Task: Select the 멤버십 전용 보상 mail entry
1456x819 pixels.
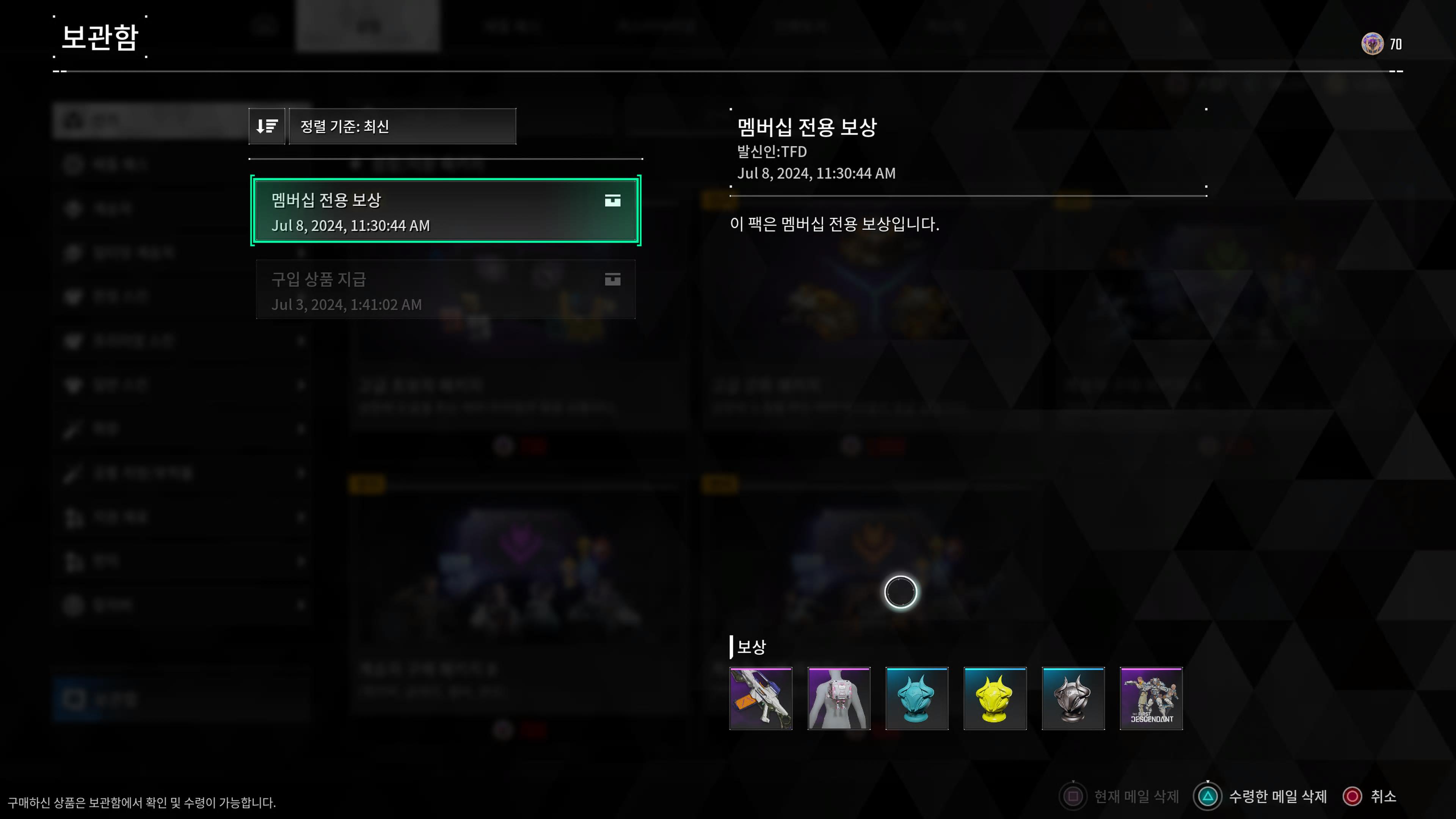Action: (x=446, y=211)
